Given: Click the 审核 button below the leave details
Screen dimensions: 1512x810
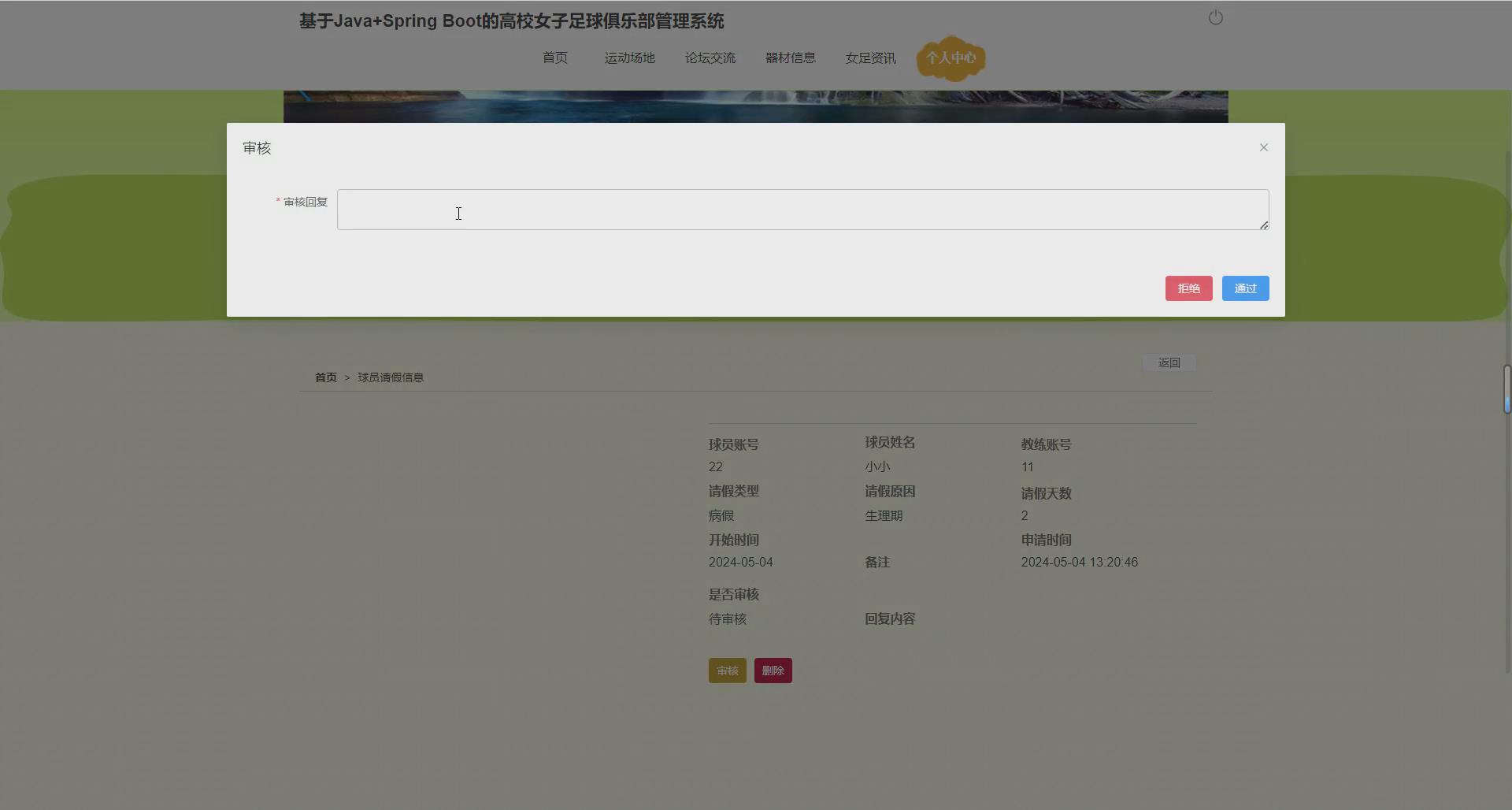Looking at the screenshot, I should pos(726,670).
